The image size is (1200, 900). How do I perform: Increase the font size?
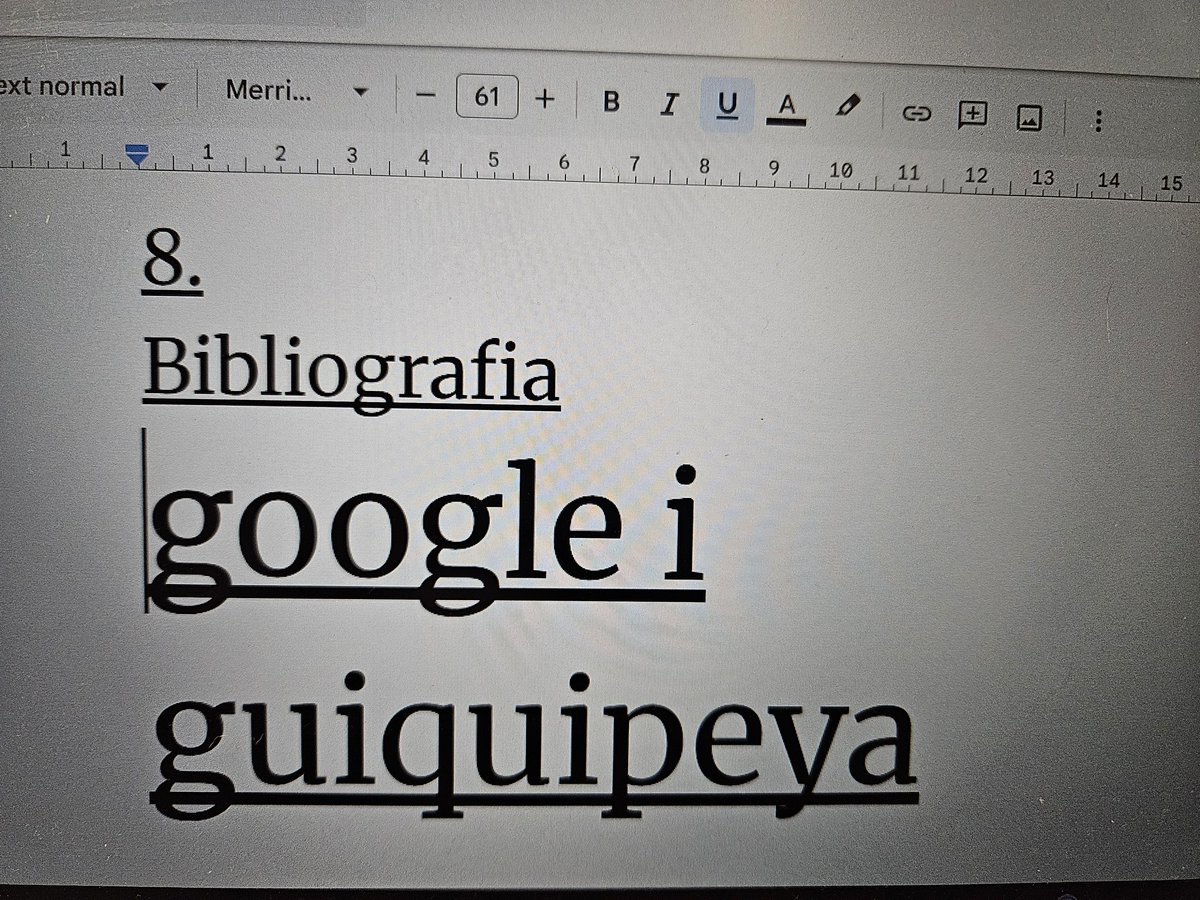point(545,98)
